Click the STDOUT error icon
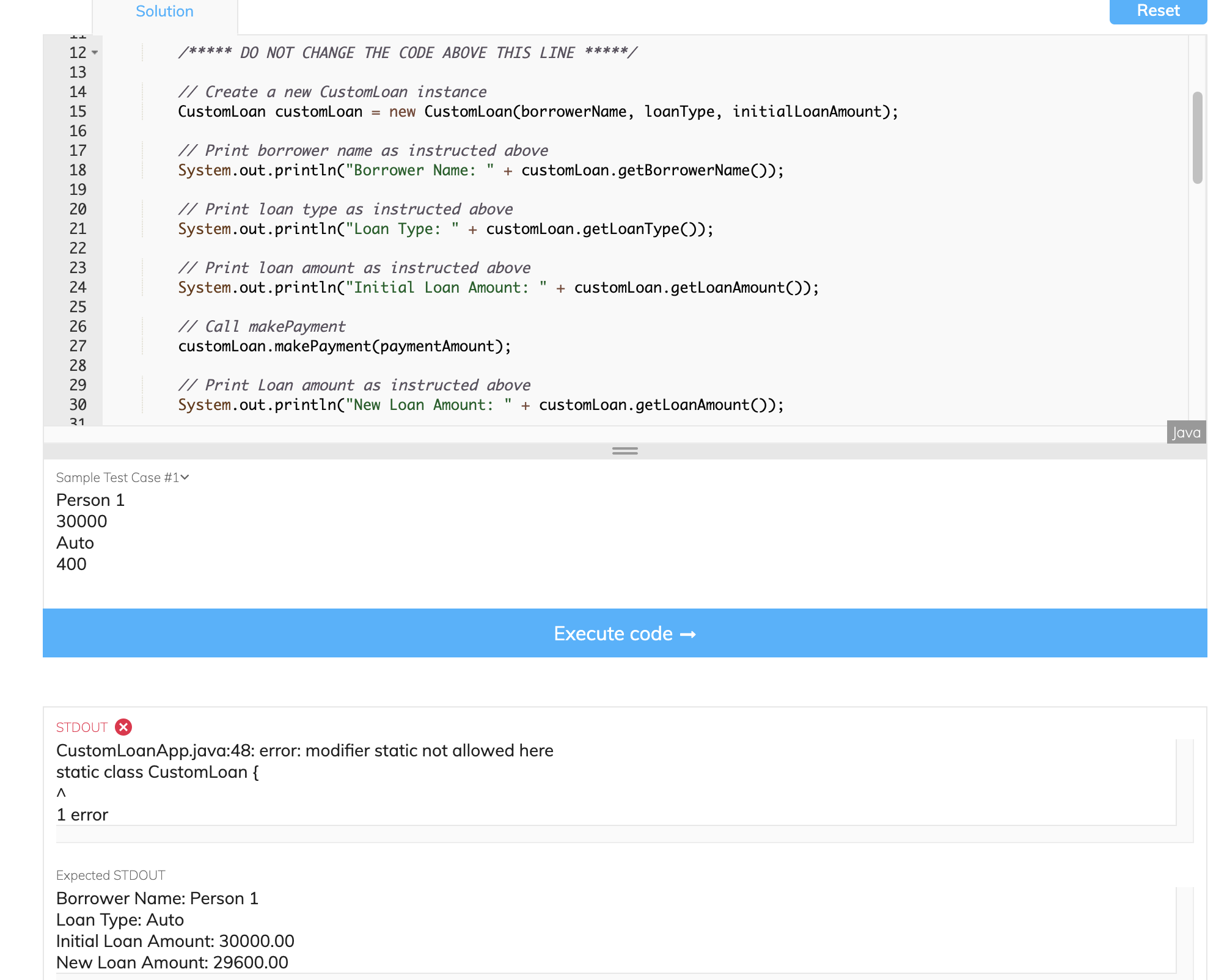This screenshot has width=1216, height=980. pos(124,726)
